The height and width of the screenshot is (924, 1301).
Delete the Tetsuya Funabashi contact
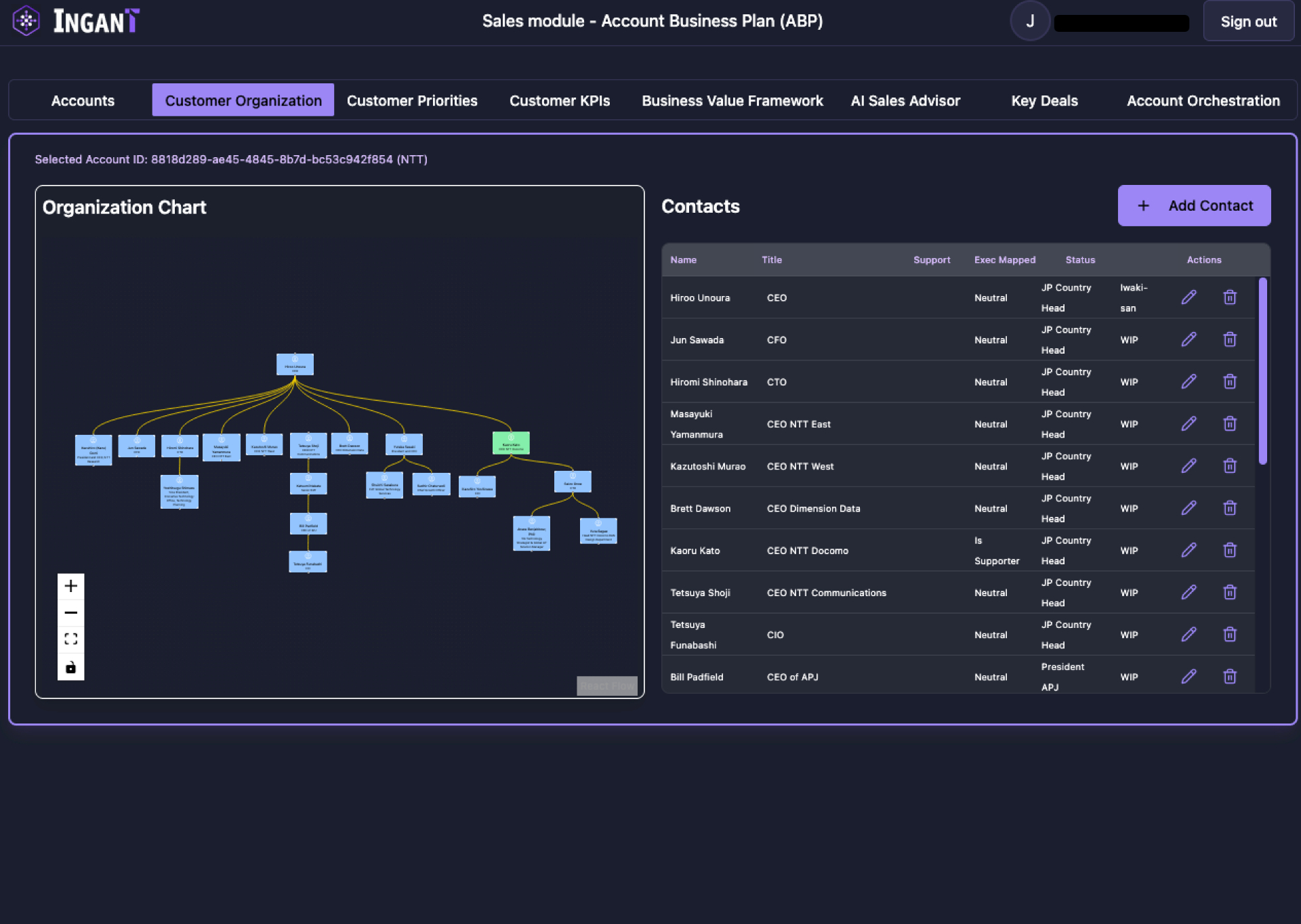click(x=1230, y=634)
